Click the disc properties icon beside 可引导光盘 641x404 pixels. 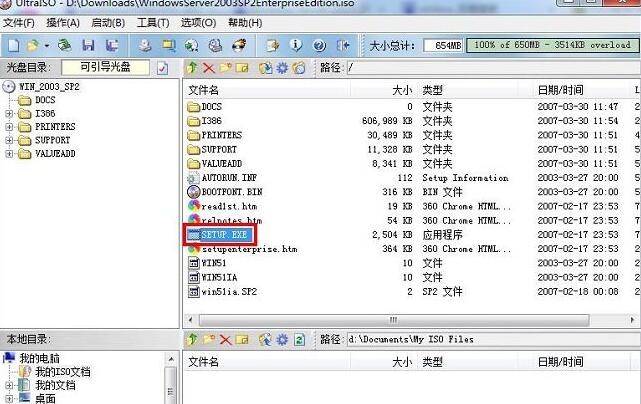(162, 67)
